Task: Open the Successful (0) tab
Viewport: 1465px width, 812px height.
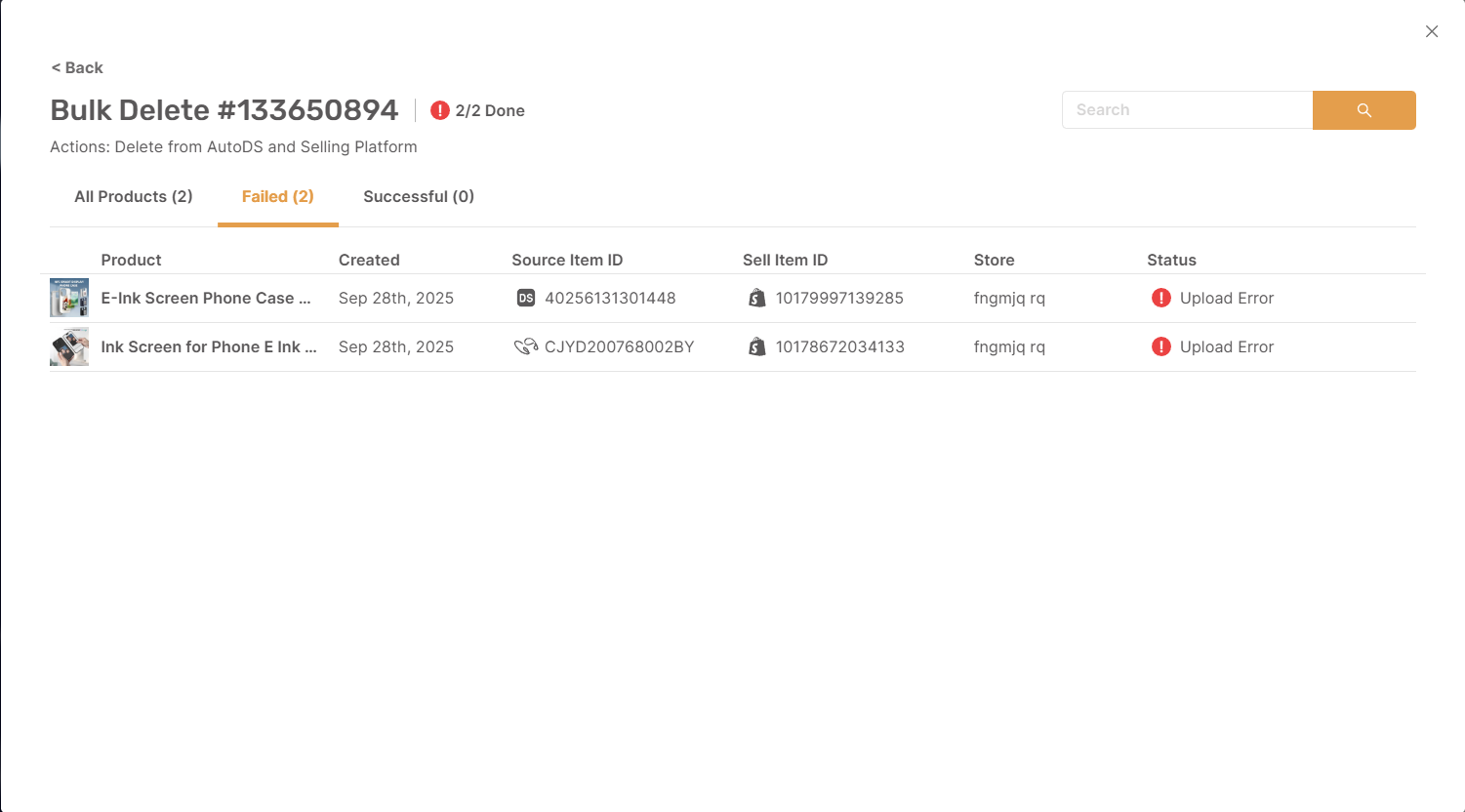Action: 419,197
